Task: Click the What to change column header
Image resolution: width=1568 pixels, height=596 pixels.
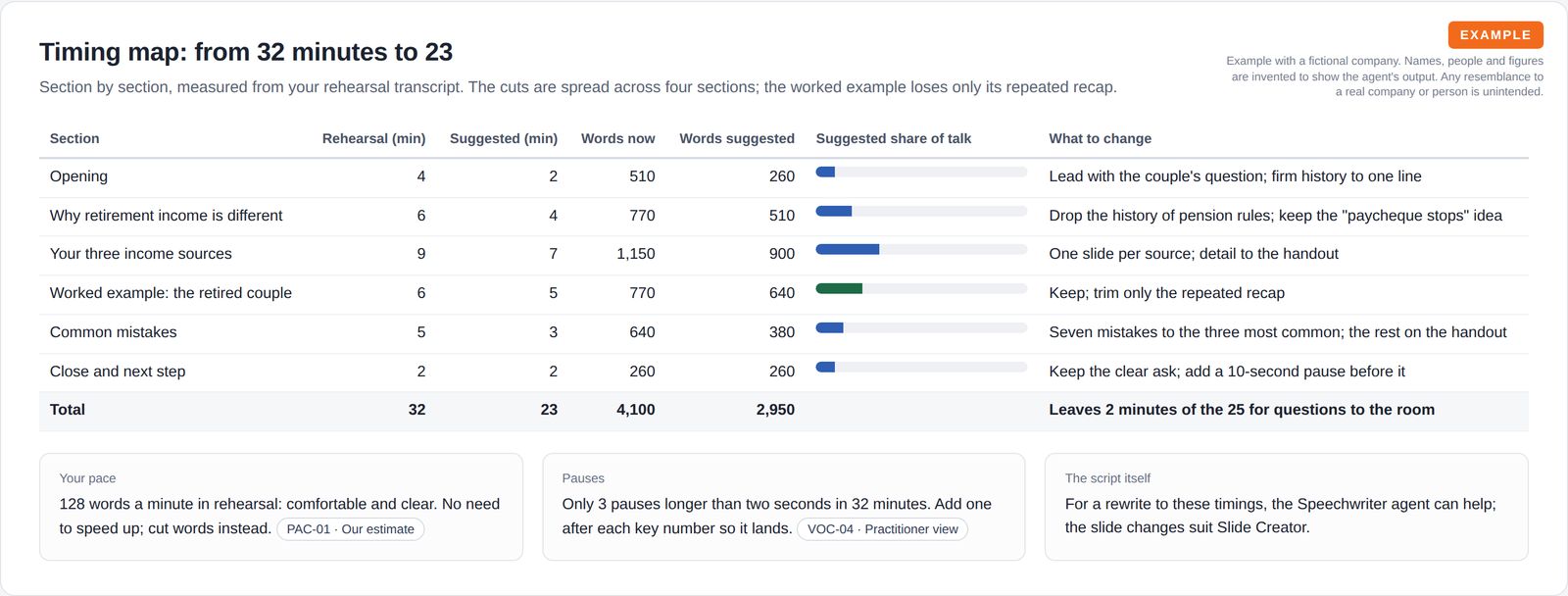Action: click(x=1101, y=139)
